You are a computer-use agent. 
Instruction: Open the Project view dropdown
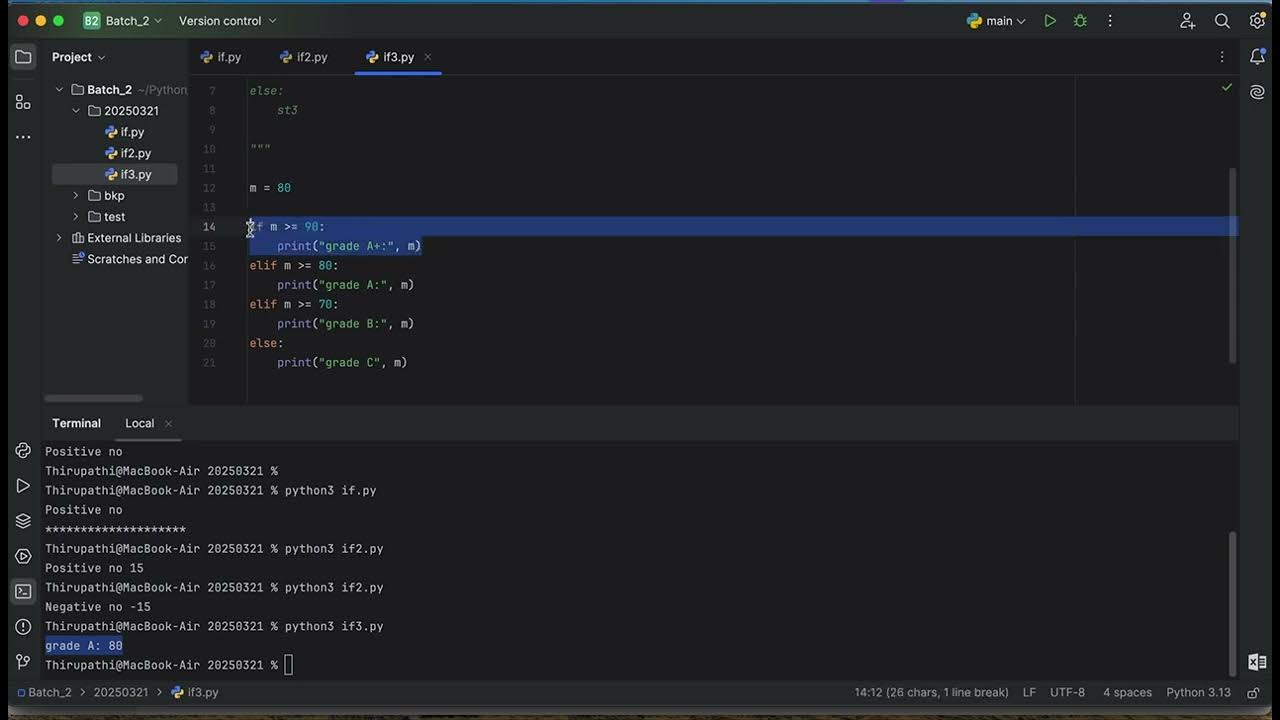click(x=79, y=57)
